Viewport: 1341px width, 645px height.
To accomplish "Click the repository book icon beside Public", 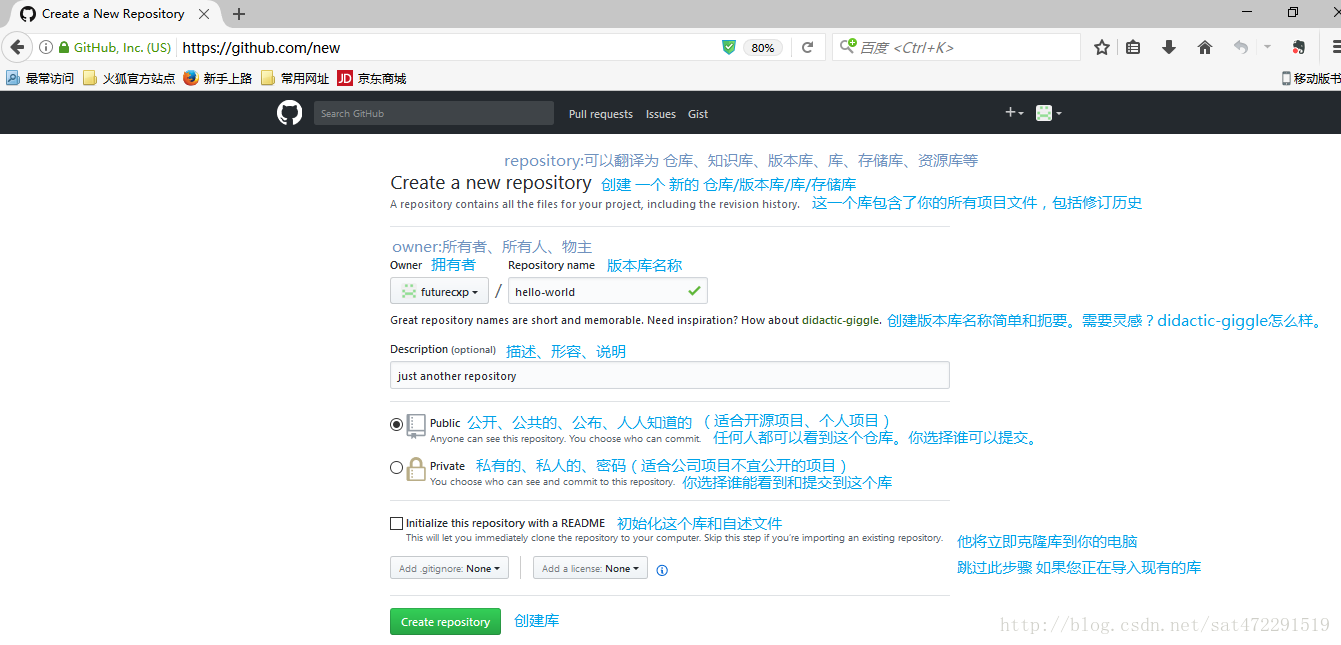I will click(x=416, y=426).
